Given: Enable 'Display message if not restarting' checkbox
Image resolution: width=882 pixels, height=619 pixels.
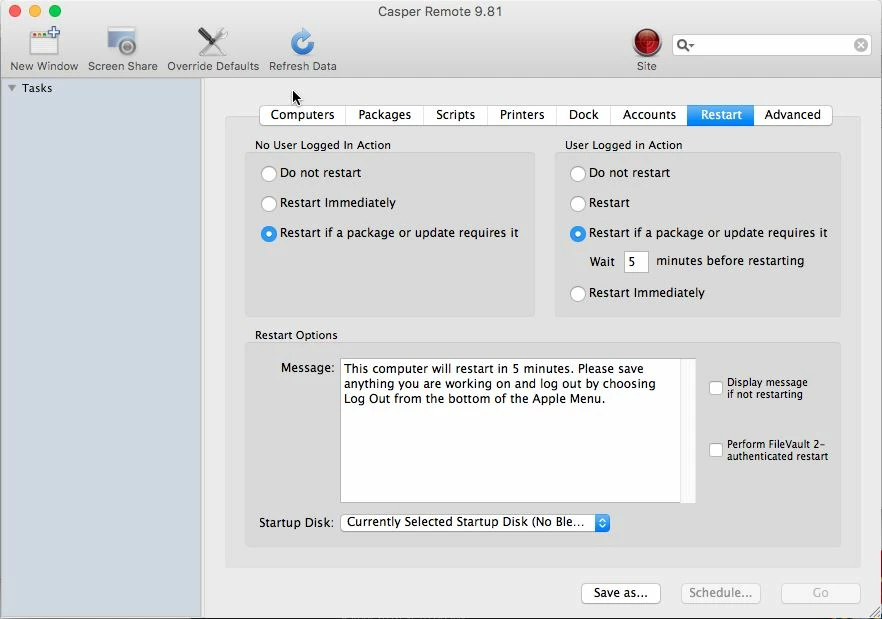Looking at the screenshot, I should 716,388.
